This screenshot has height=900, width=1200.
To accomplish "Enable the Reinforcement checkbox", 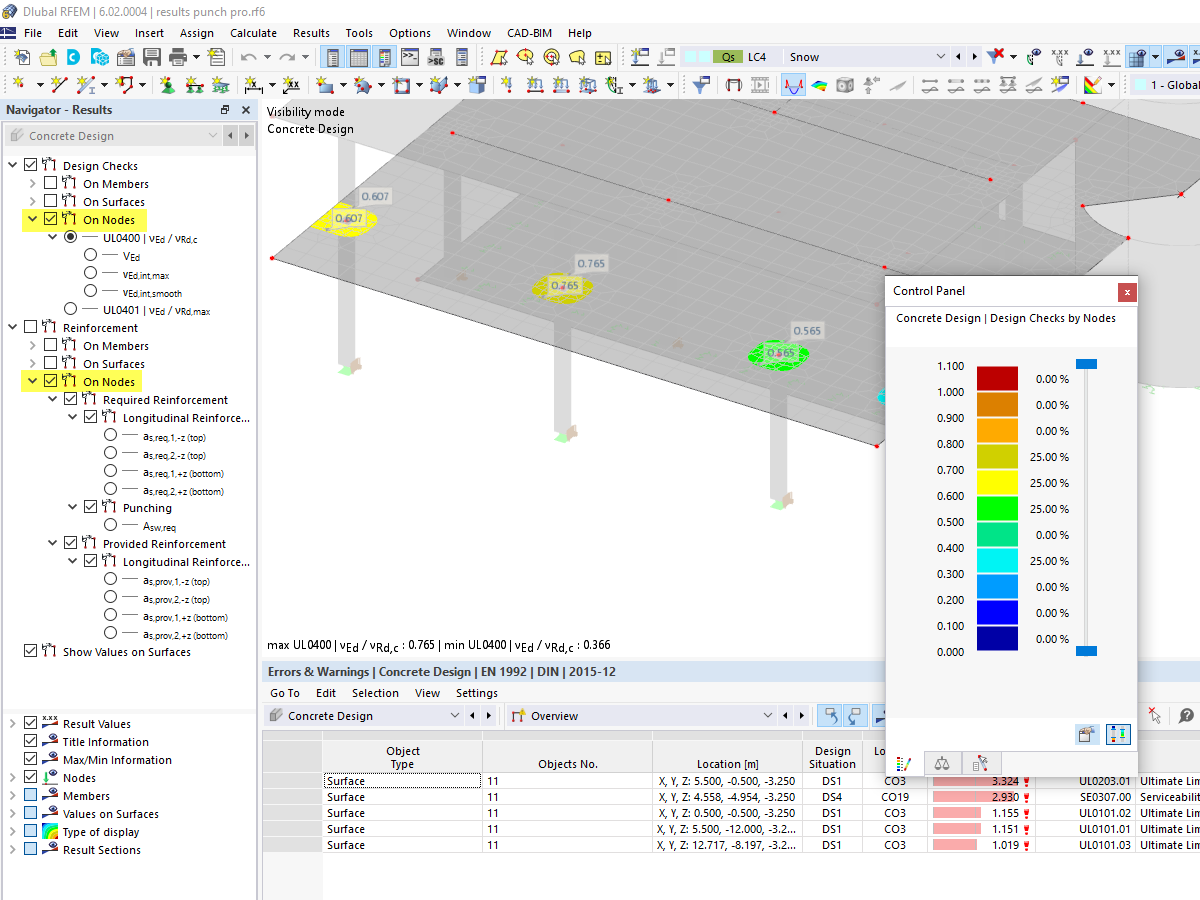I will click(x=30, y=327).
